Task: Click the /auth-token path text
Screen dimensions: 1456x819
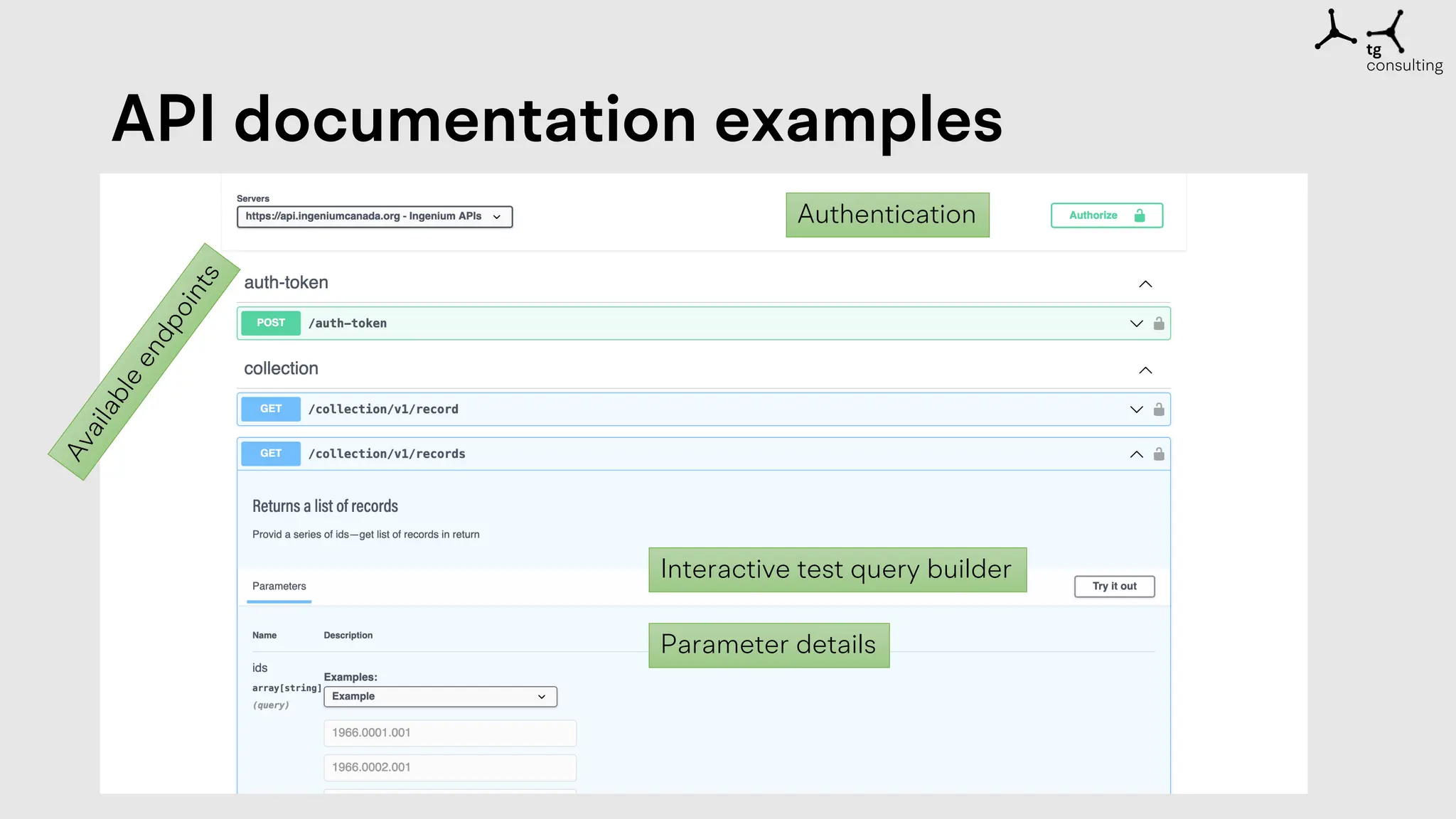Action: tap(348, 323)
